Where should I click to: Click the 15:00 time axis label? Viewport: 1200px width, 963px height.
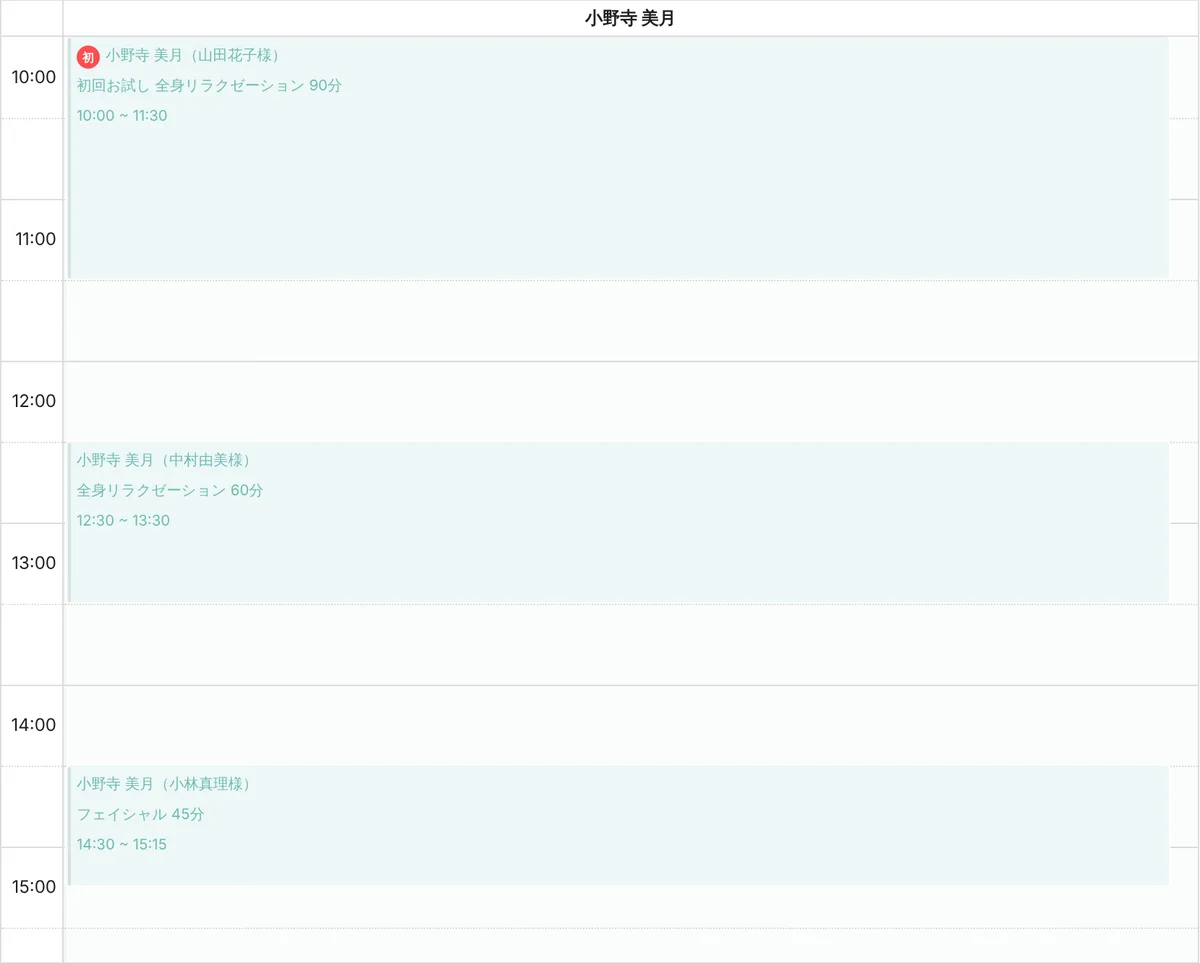(34, 887)
